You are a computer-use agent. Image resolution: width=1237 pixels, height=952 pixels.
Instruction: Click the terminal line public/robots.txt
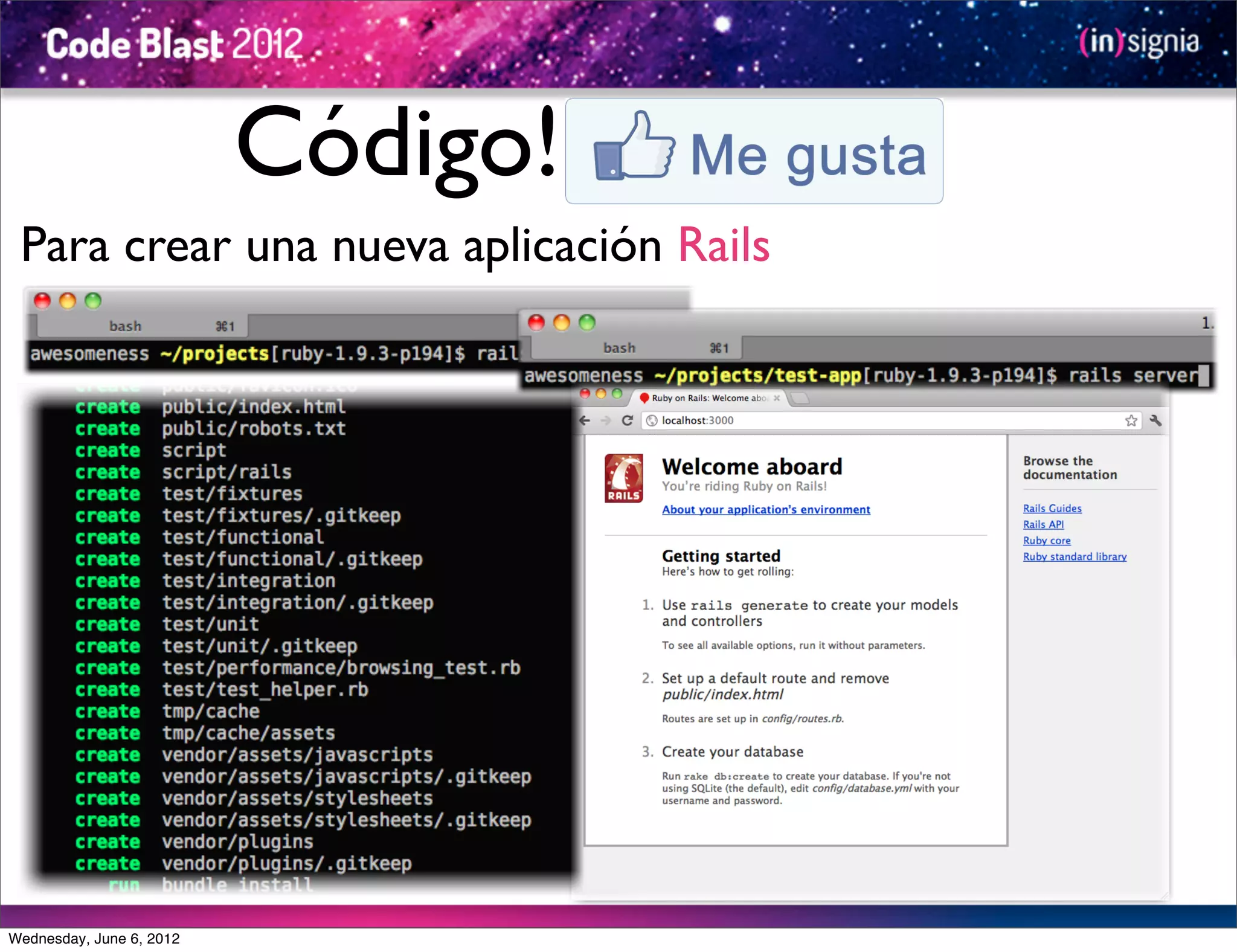[254, 428]
